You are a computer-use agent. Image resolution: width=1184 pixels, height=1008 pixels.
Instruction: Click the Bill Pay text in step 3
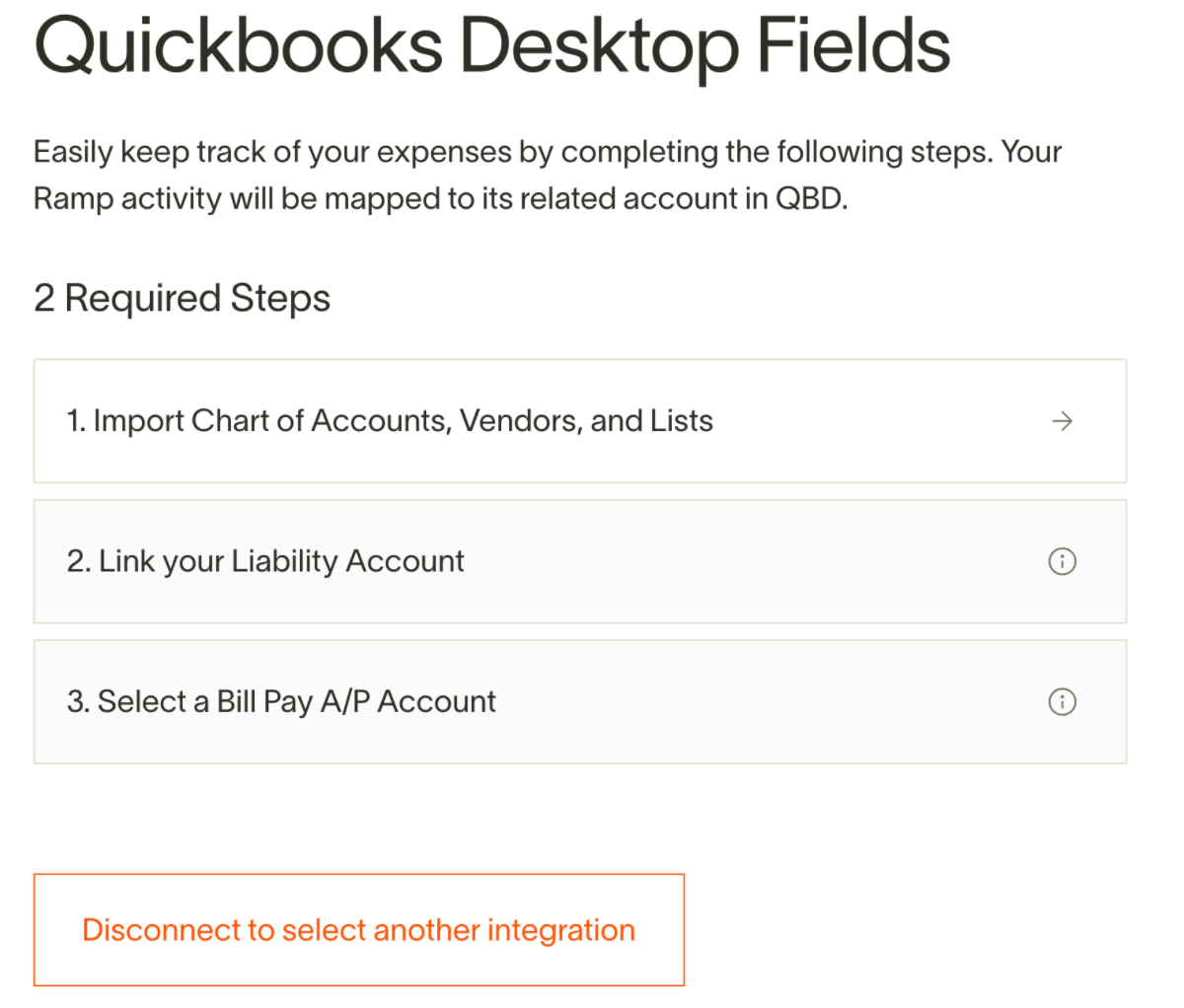coord(264,702)
